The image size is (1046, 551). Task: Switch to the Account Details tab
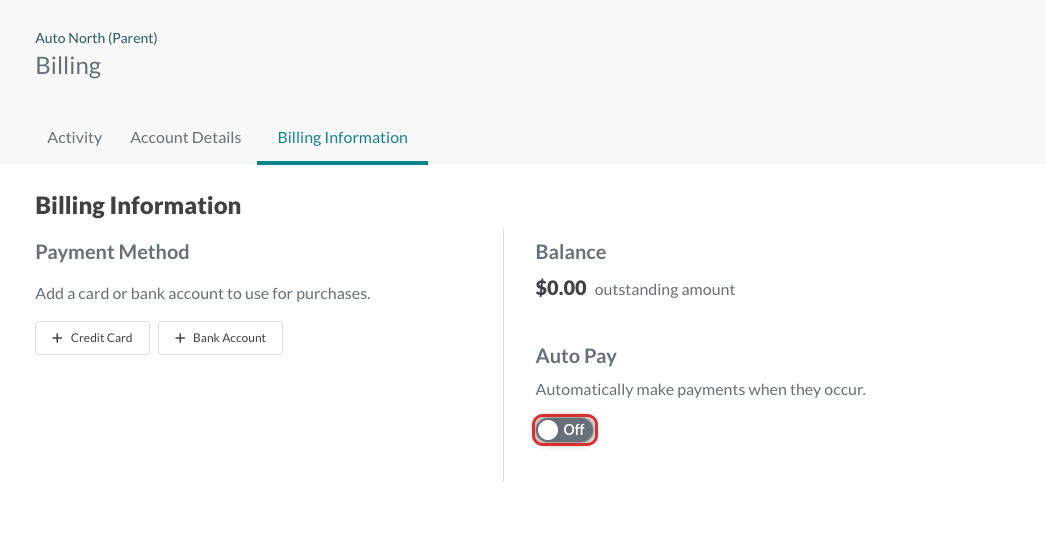185,137
